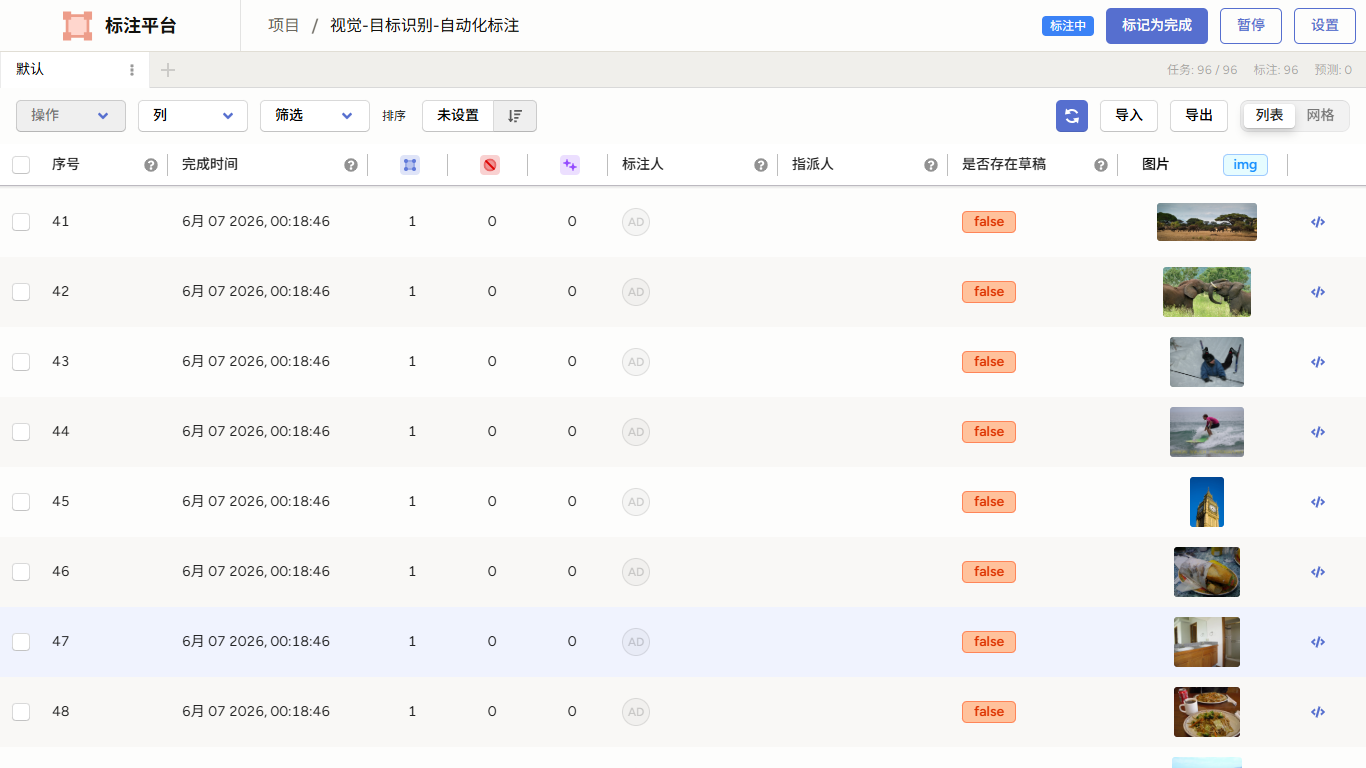
Task: Open the 列 columns dropdown
Action: point(193,116)
